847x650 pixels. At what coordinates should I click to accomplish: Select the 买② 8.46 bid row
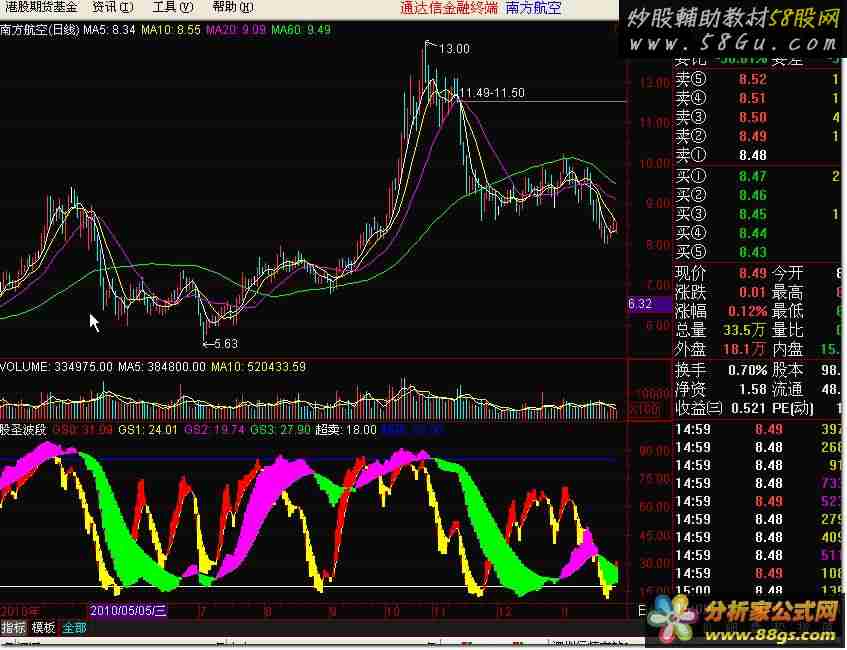tap(757, 195)
